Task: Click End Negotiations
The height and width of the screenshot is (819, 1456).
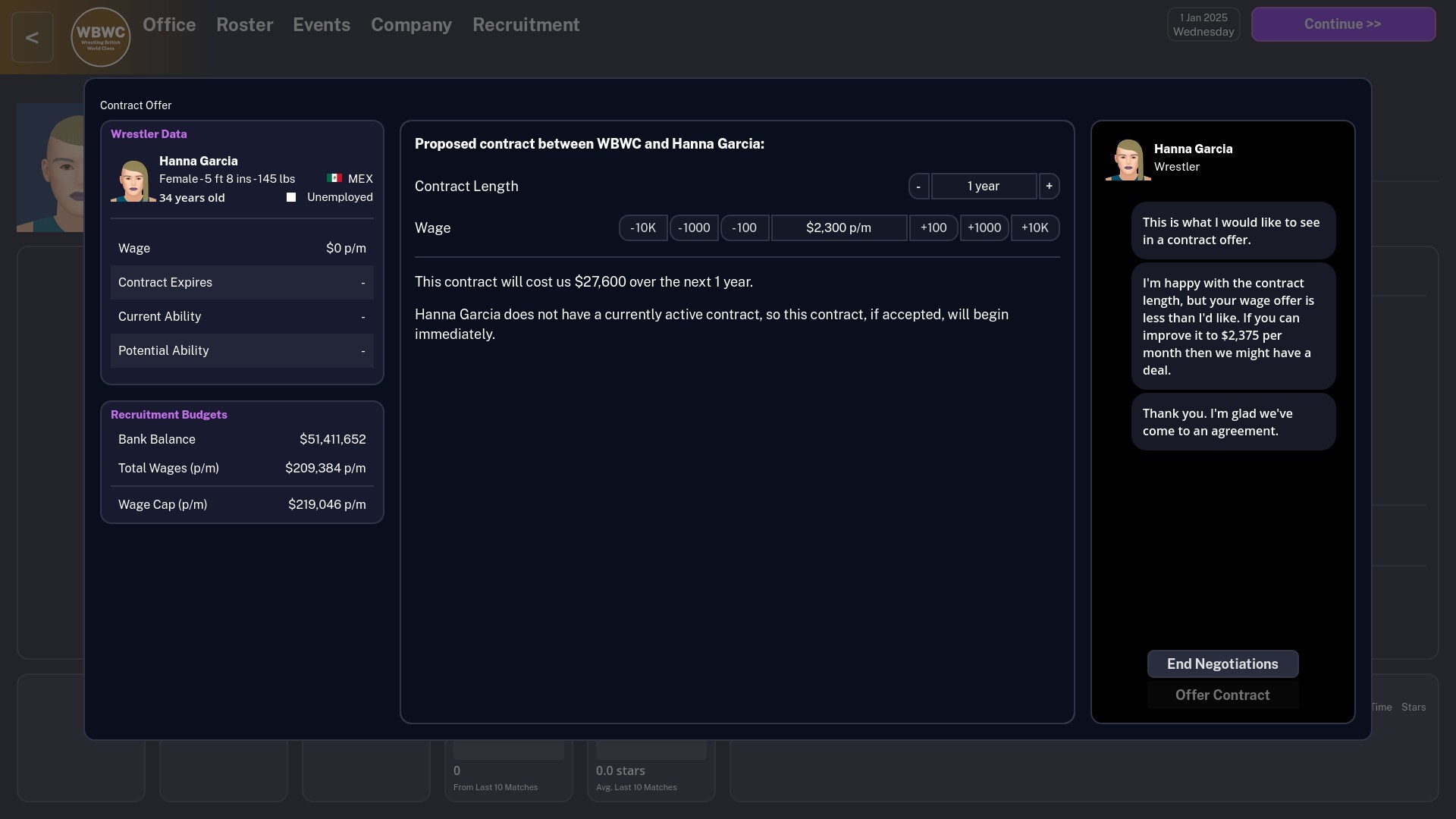Action: pos(1222,664)
